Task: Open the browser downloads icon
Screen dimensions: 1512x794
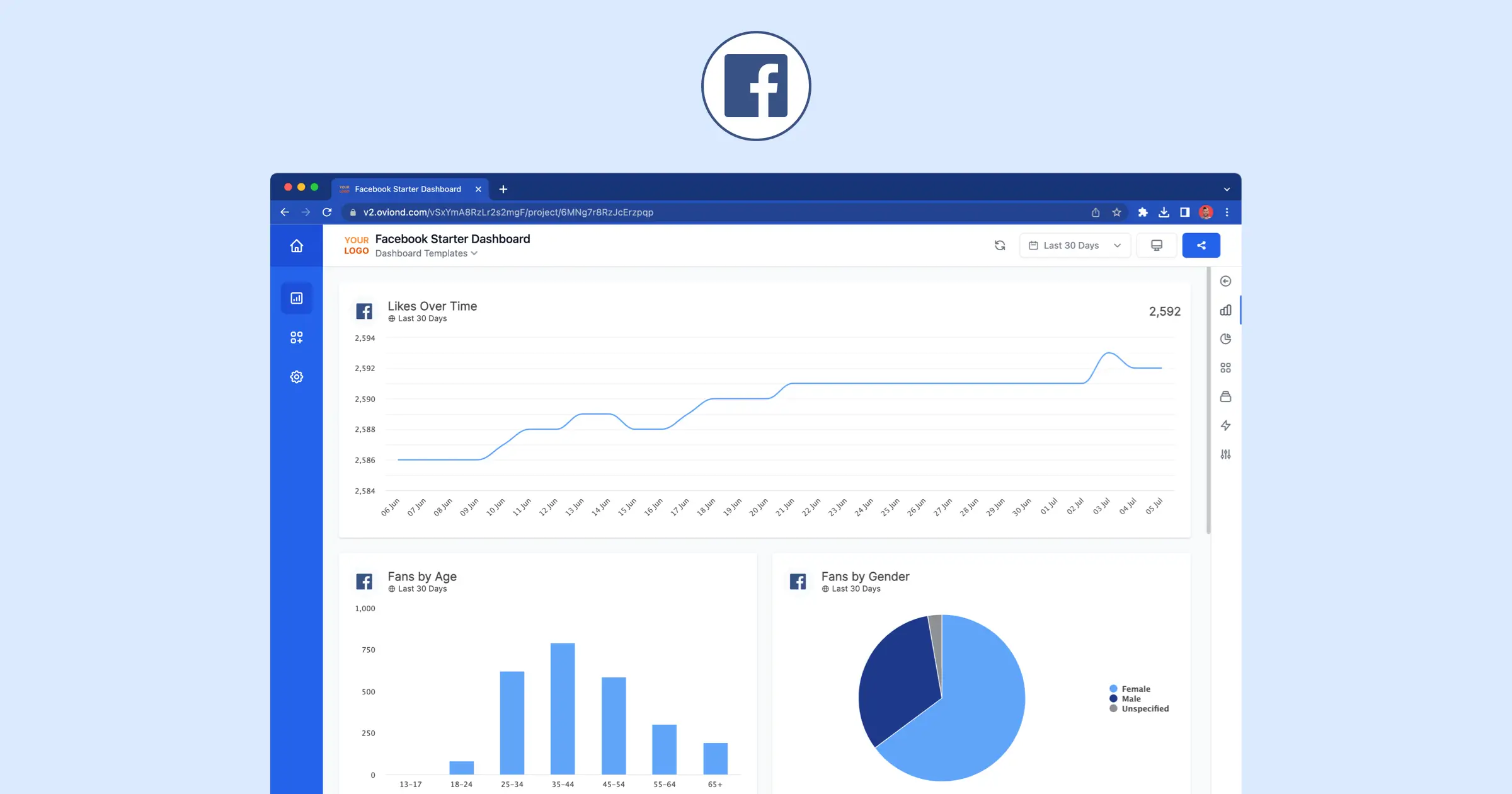Action: click(x=1164, y=212)
